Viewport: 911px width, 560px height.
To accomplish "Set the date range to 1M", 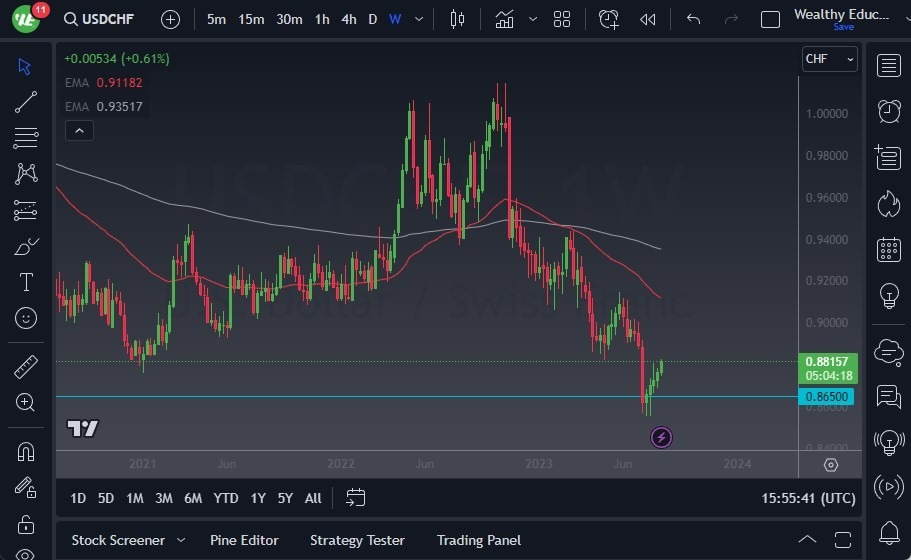I will point(135,498).
